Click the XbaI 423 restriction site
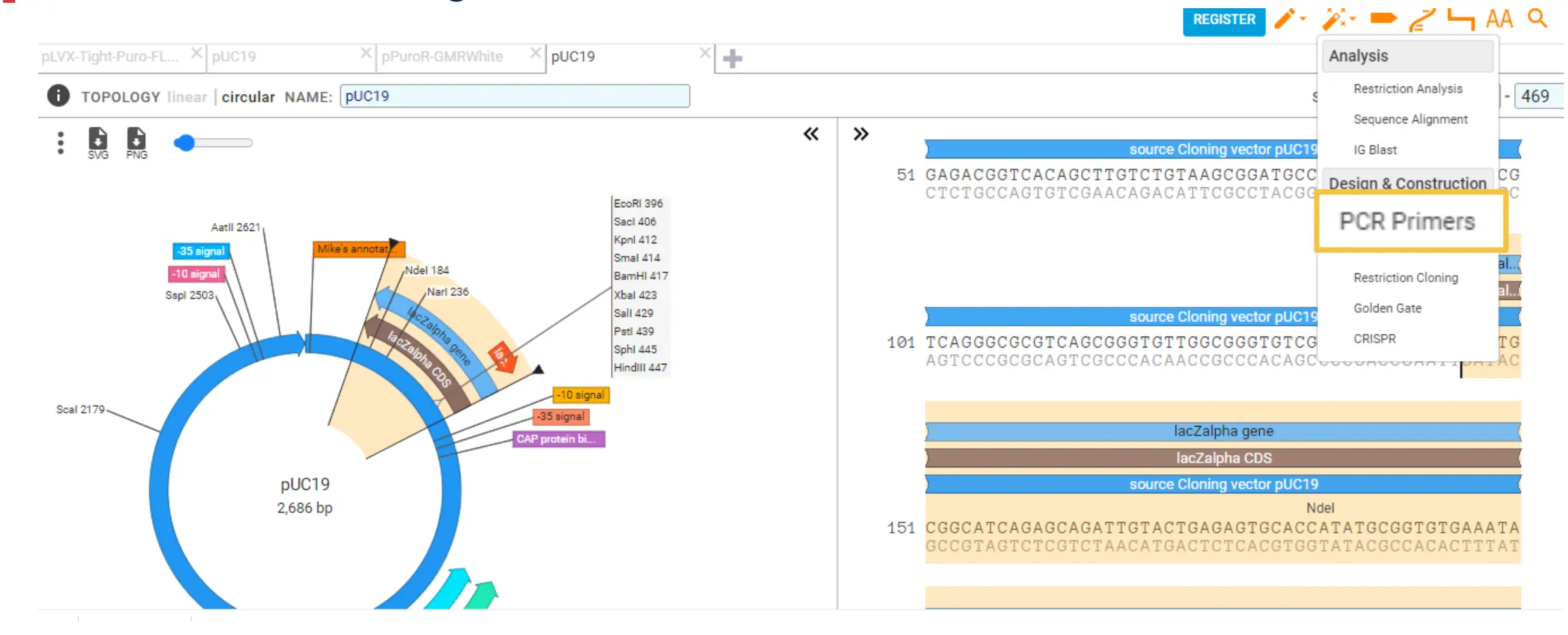Screen dimensions: 1568x635 [x=635, y=296]
